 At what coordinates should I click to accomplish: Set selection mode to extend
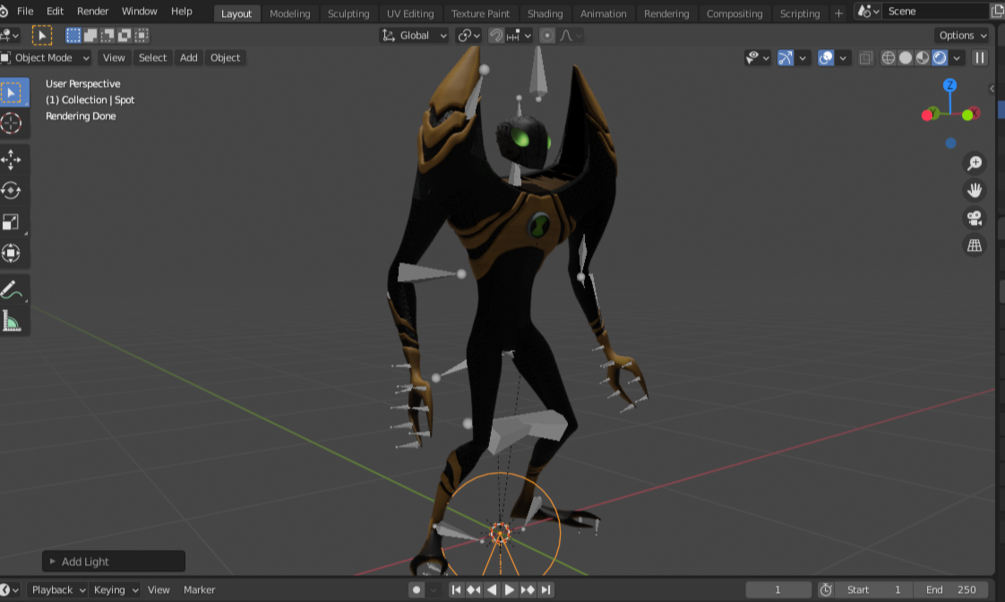[x=90, y=35]
